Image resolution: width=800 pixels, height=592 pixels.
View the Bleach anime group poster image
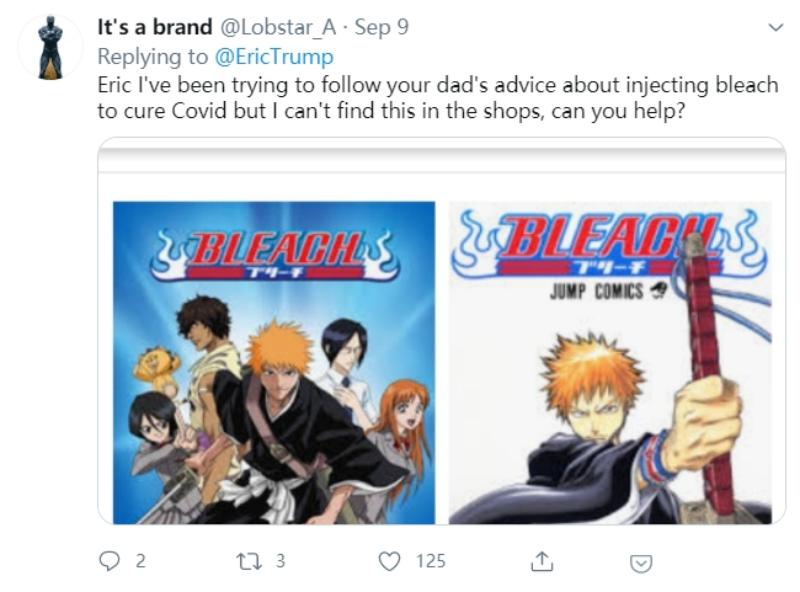pos(274,363)
